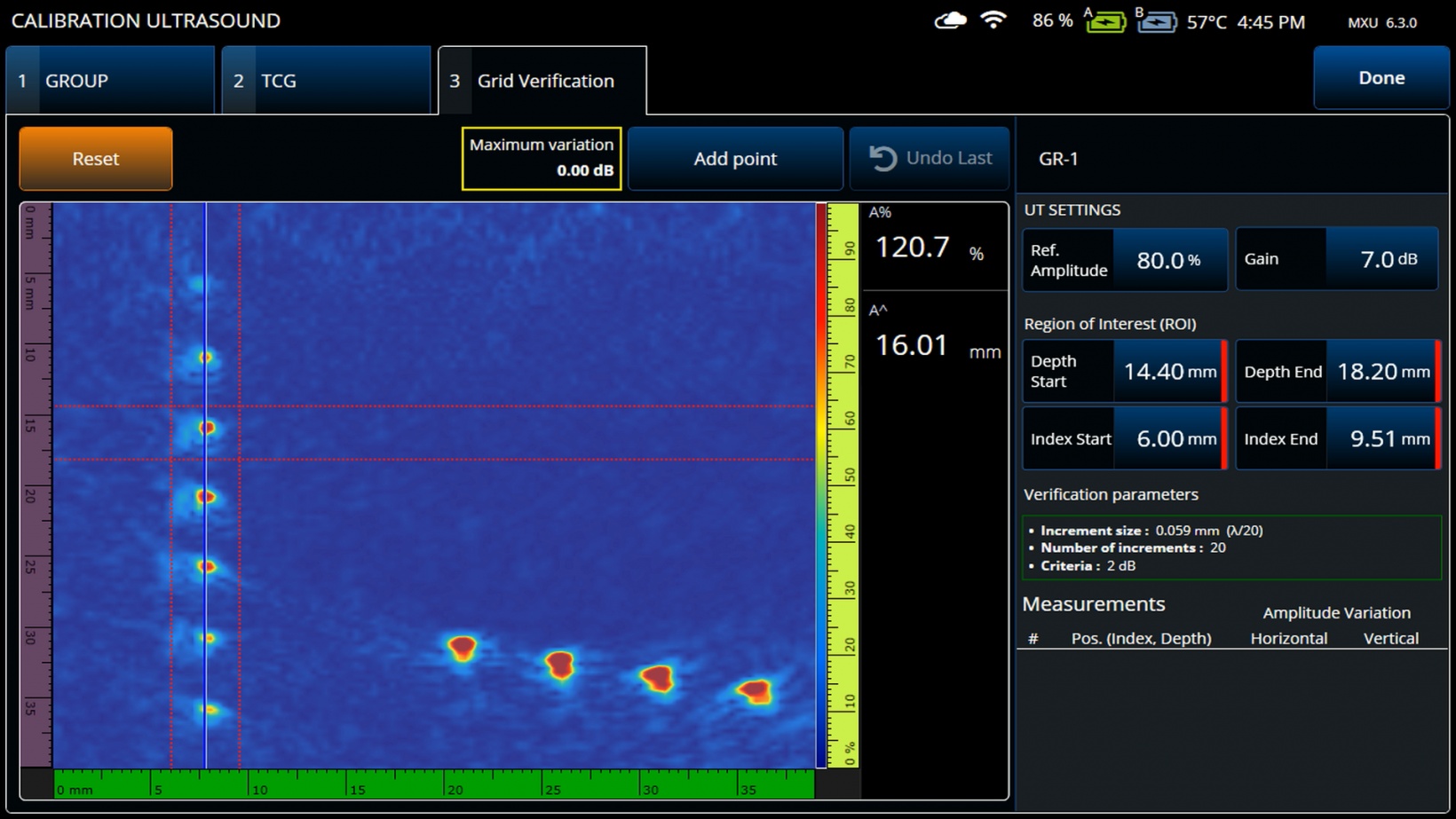Select the Maximum variation readout box
Screen dimensions: 1456x819
[541, 158]
